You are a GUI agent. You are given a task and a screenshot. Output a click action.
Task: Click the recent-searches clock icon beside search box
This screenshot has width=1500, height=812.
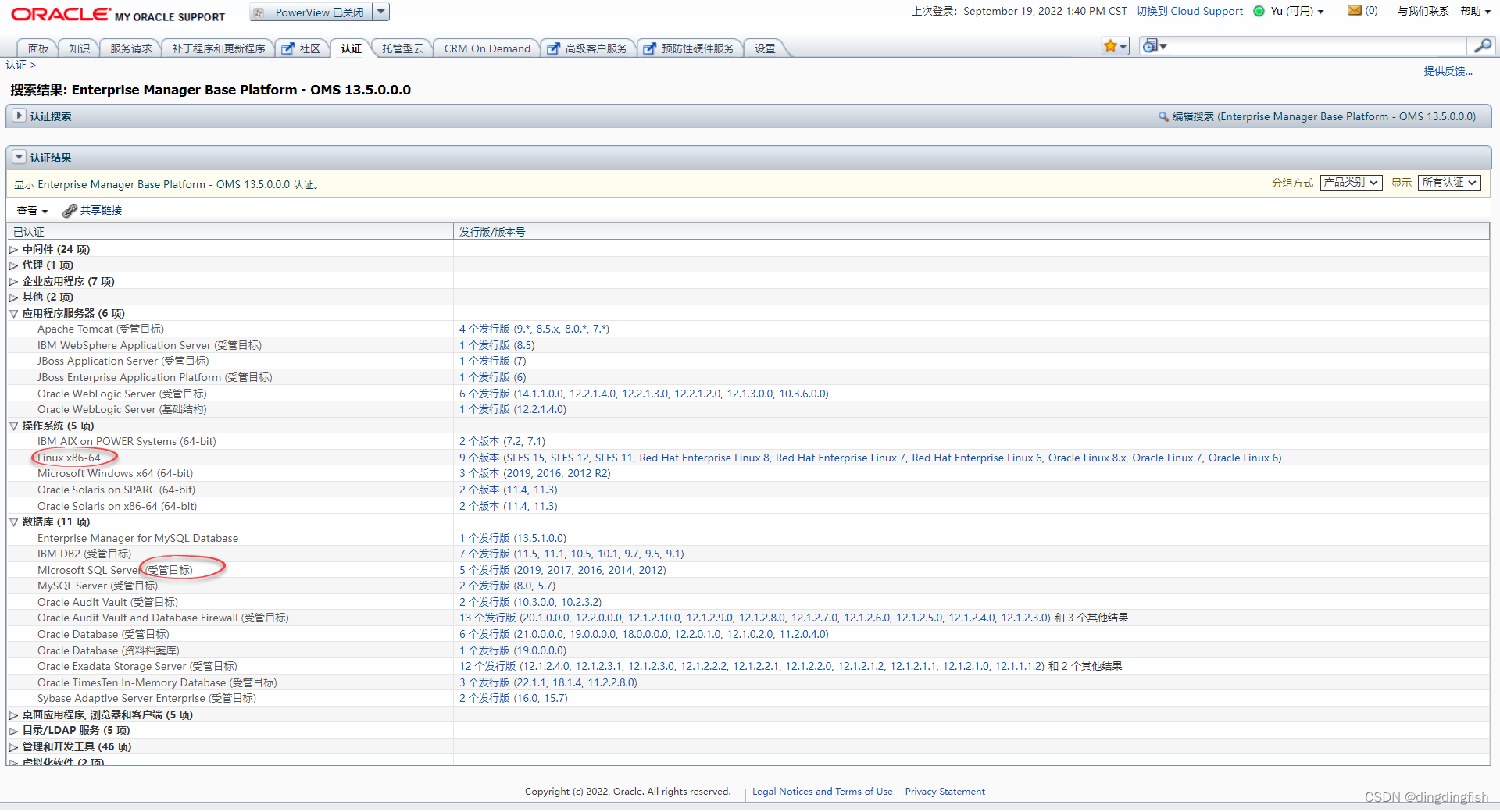[1150, 45]
